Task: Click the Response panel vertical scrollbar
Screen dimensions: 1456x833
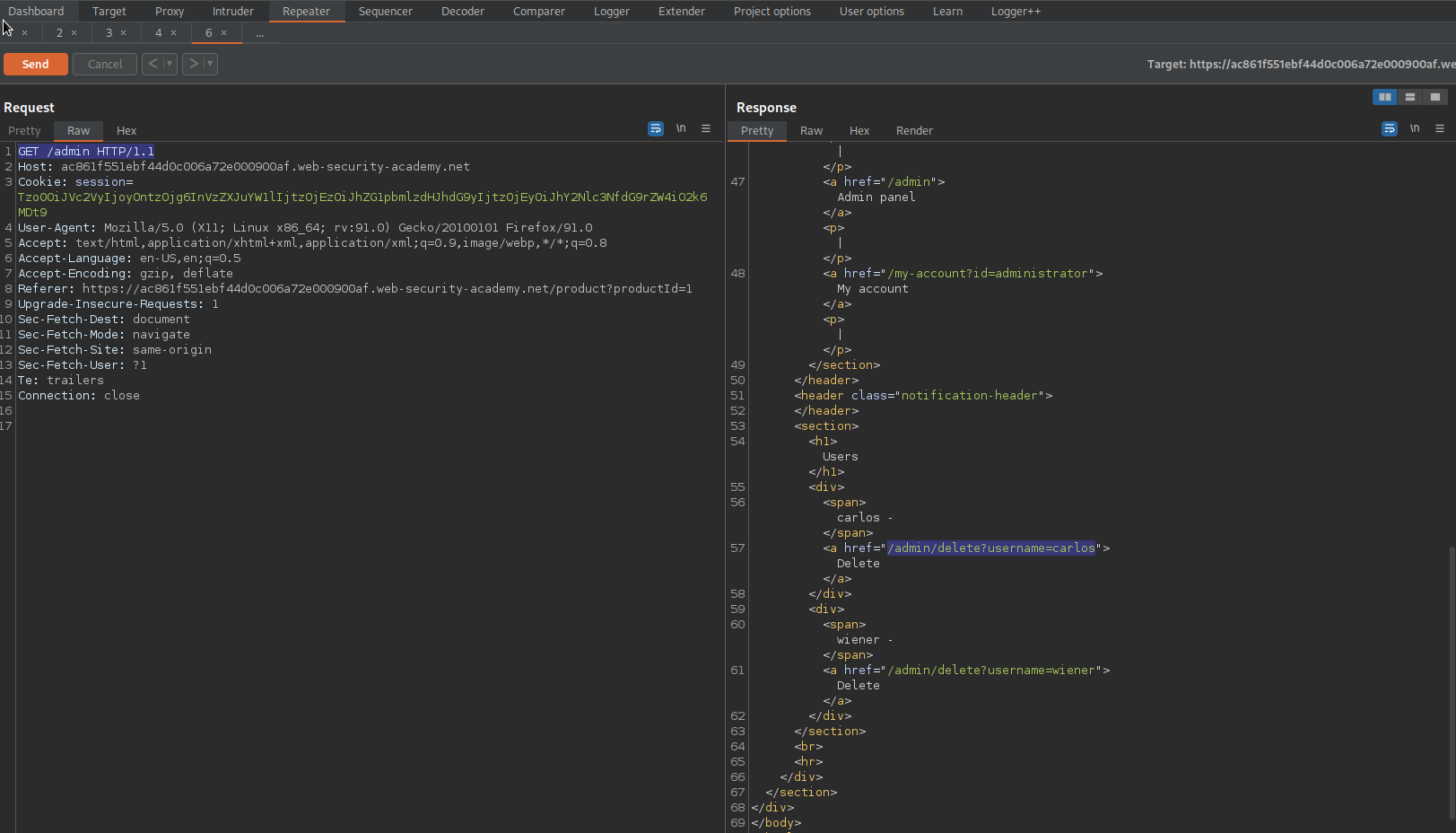Action: (1452, 682)
